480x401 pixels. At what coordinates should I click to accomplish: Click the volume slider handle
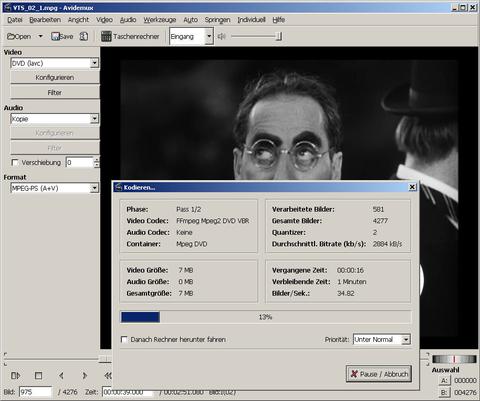[279, 36]
